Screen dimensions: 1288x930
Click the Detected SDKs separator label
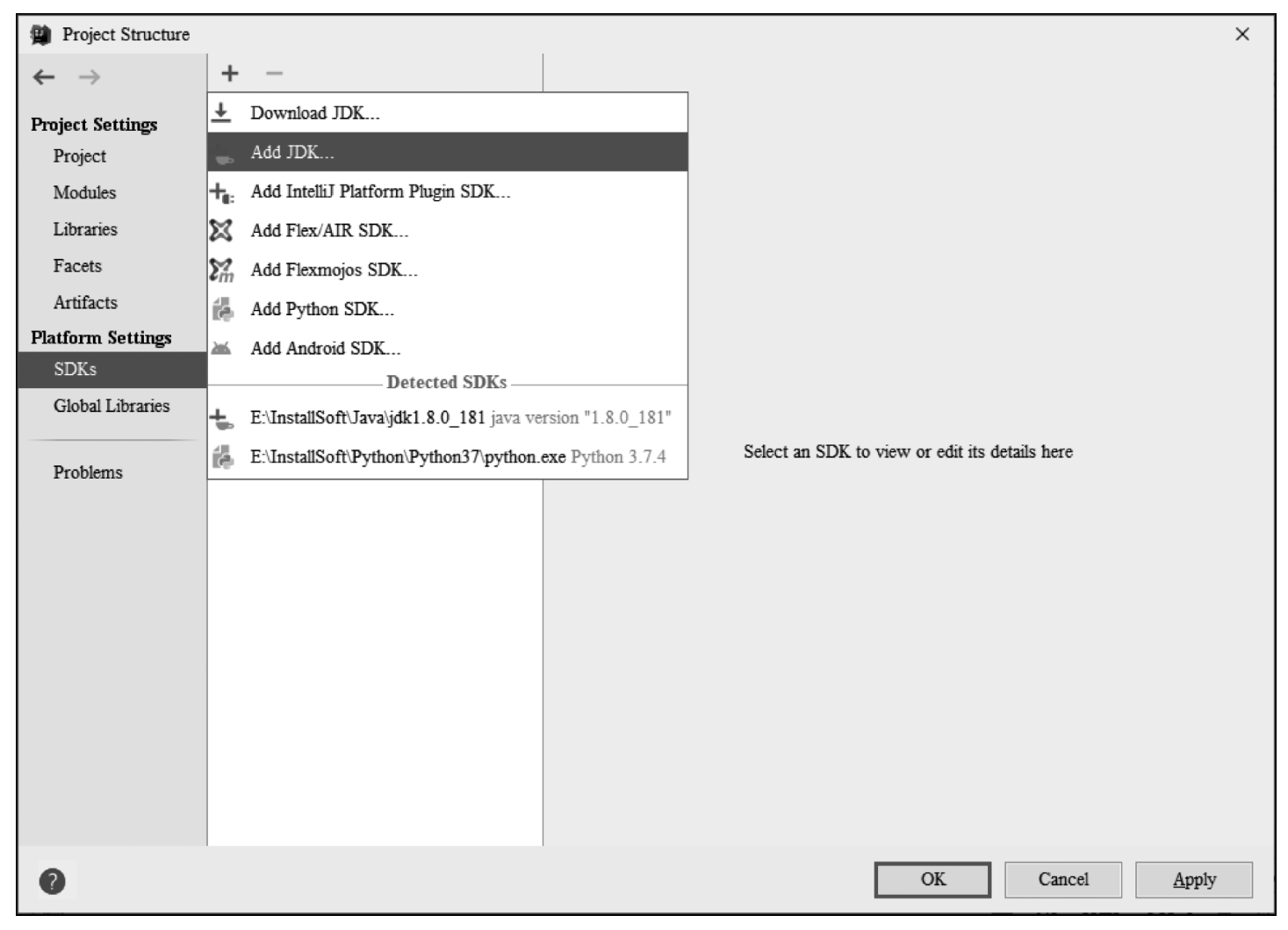(447, 383)
